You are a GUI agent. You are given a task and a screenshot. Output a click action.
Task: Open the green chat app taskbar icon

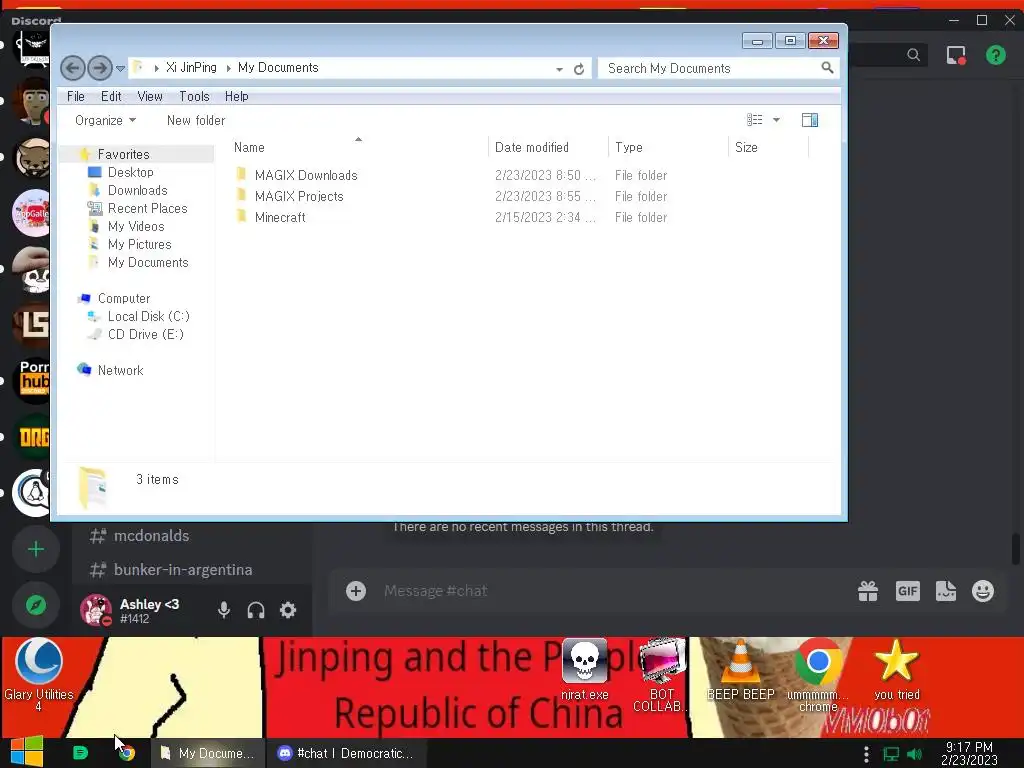(x=80, y=753)
